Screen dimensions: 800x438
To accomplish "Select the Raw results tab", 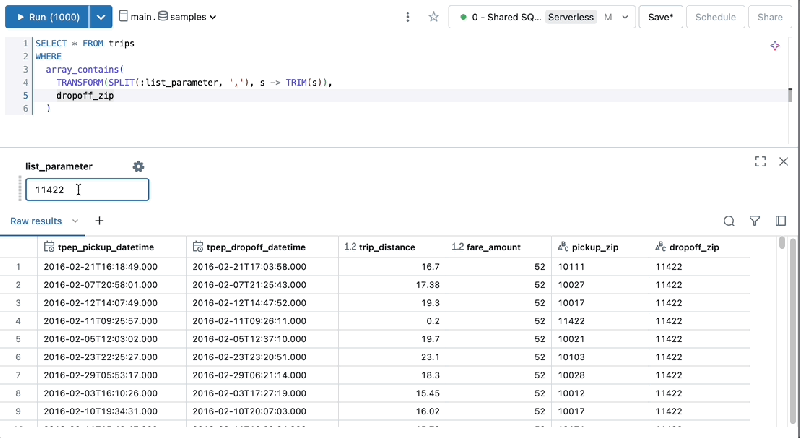I will (36, 221).
